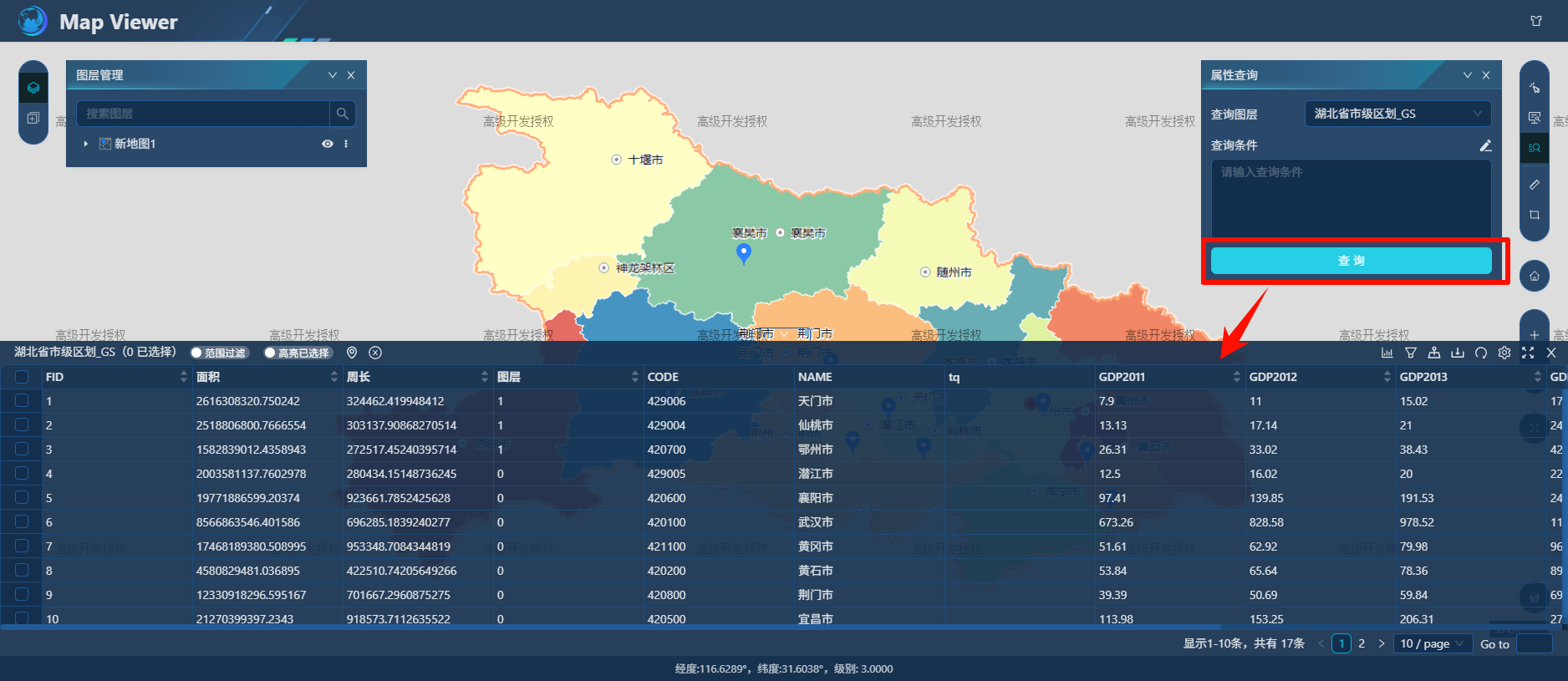The height and width of the screenshot is (681, 1568).
Task: Open the table settings gear
Action: click(x=1504, y=353)
